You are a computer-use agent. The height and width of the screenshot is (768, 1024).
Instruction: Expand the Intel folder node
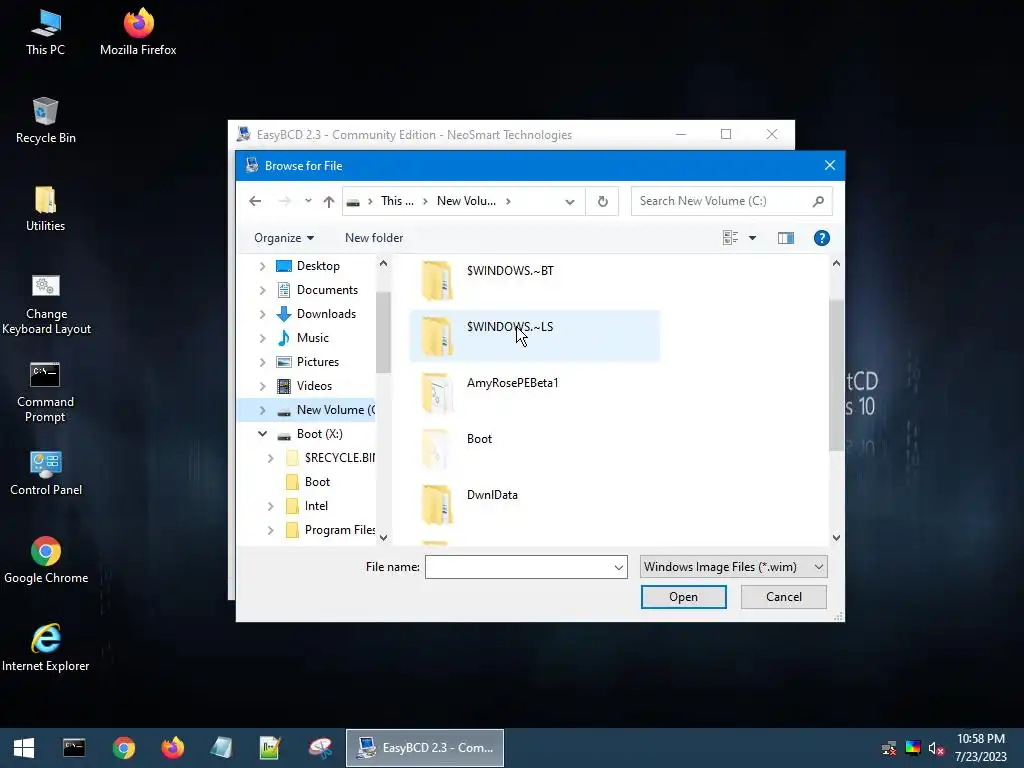(x=270, y=506)
